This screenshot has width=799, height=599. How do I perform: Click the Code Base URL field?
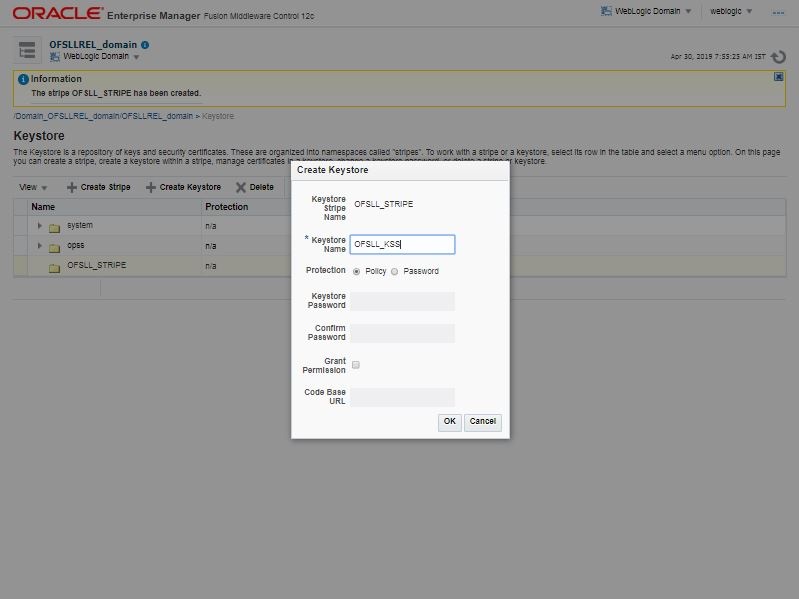402,397
